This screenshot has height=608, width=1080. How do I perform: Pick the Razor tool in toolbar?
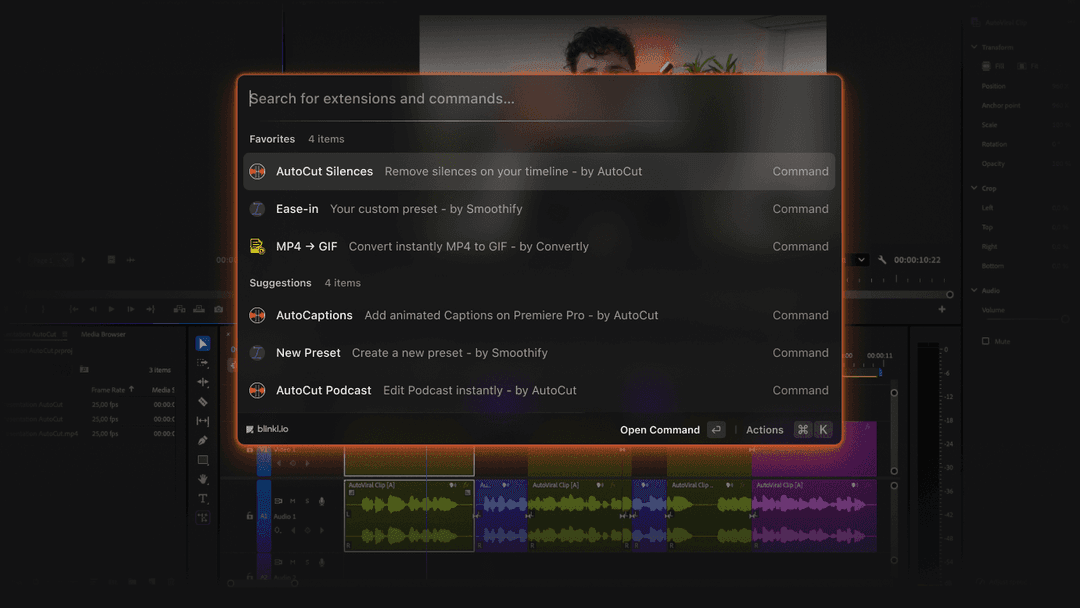[203, 402]
